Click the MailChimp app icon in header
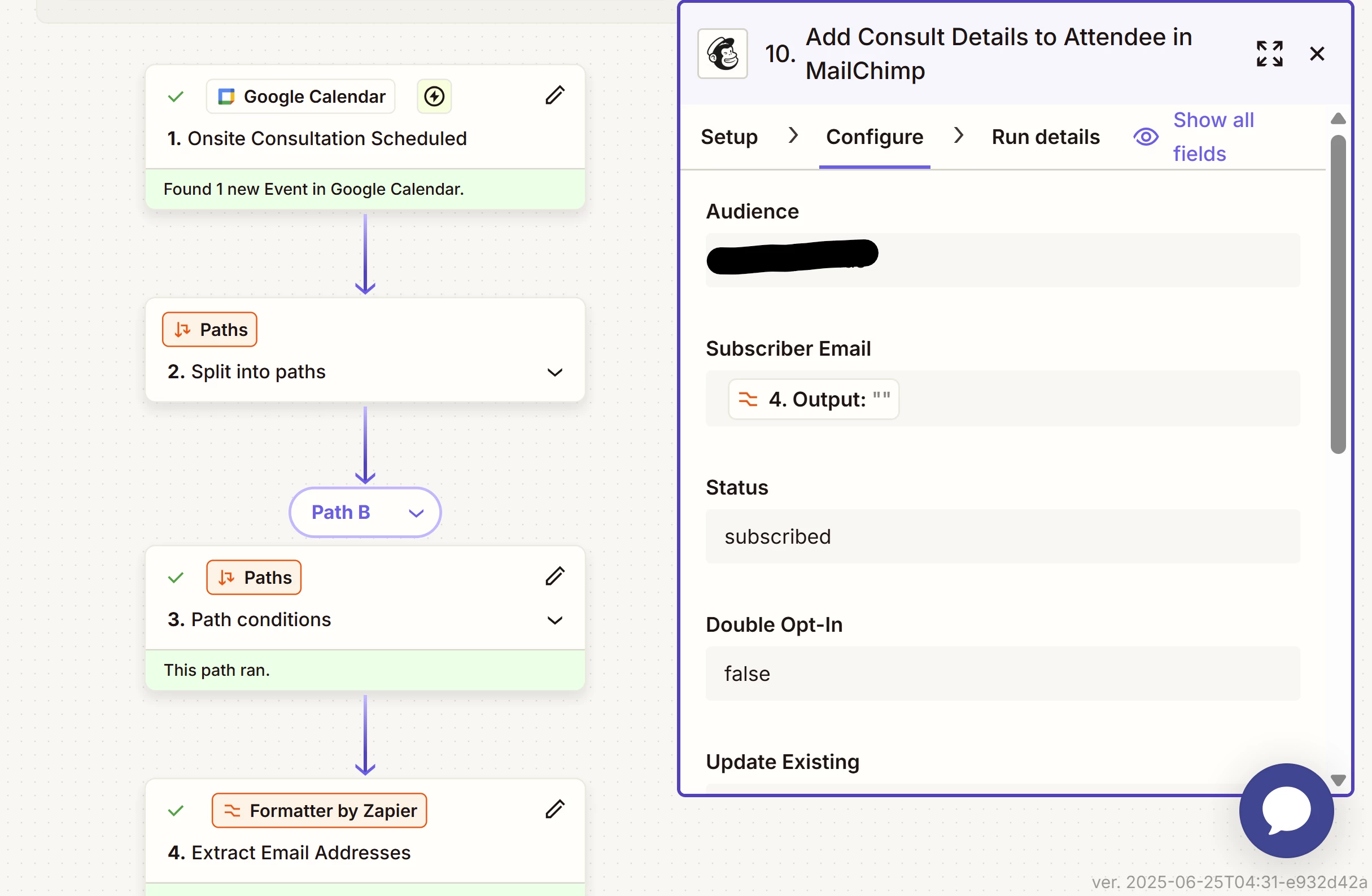Viewport: 1372px width, 896px height. point(722,54)
